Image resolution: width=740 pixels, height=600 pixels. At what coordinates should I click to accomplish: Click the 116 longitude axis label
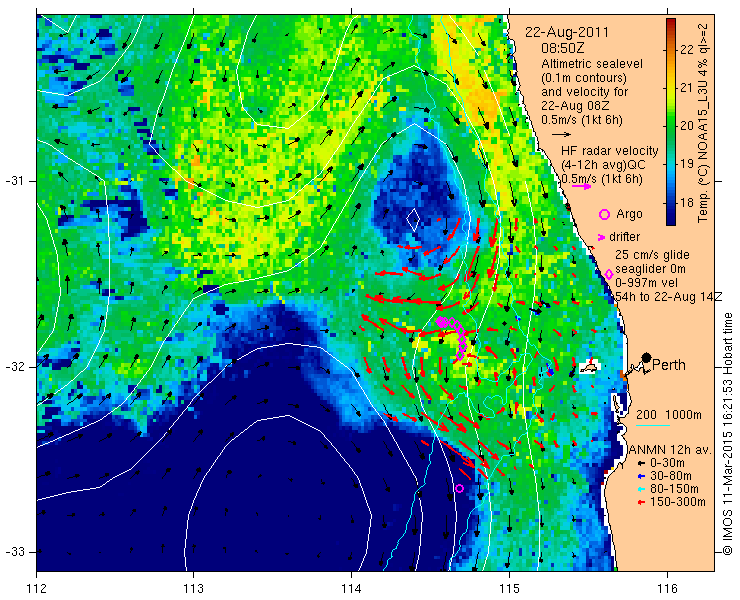[x=666, y=588]
